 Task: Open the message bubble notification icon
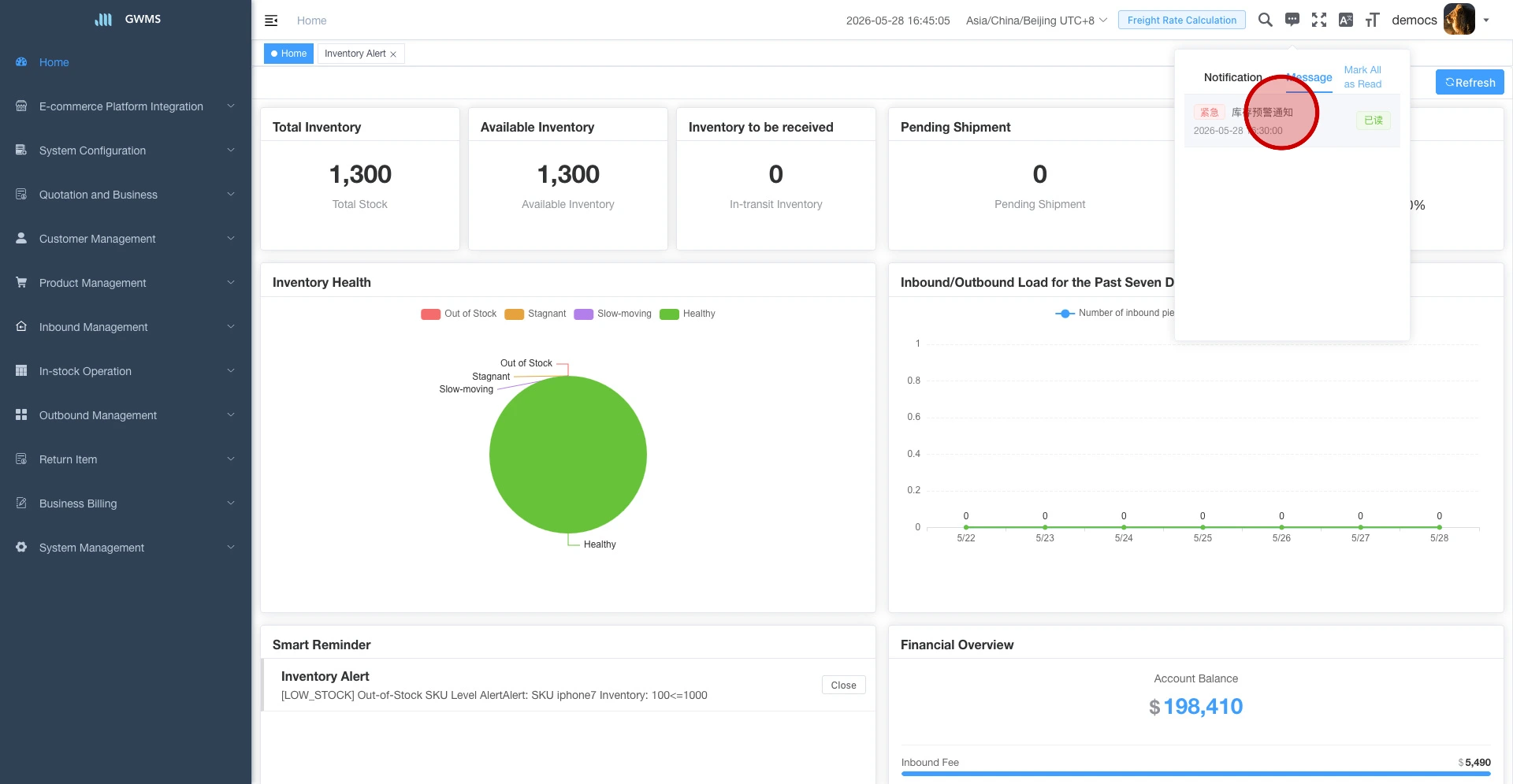coord(1292,20)
